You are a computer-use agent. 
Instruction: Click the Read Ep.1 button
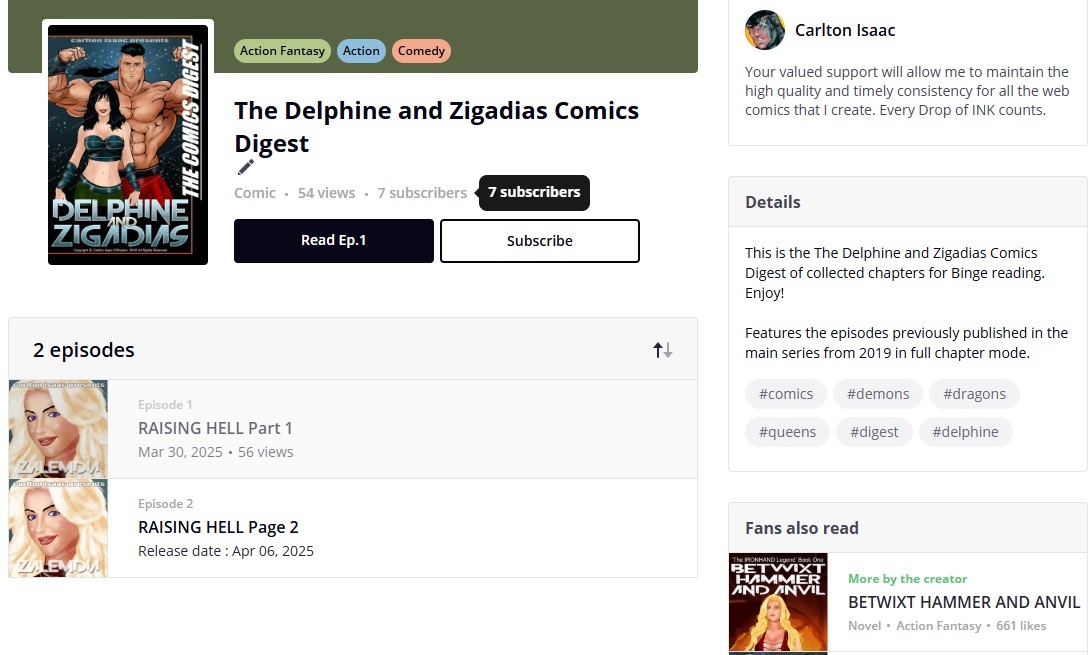334,241
